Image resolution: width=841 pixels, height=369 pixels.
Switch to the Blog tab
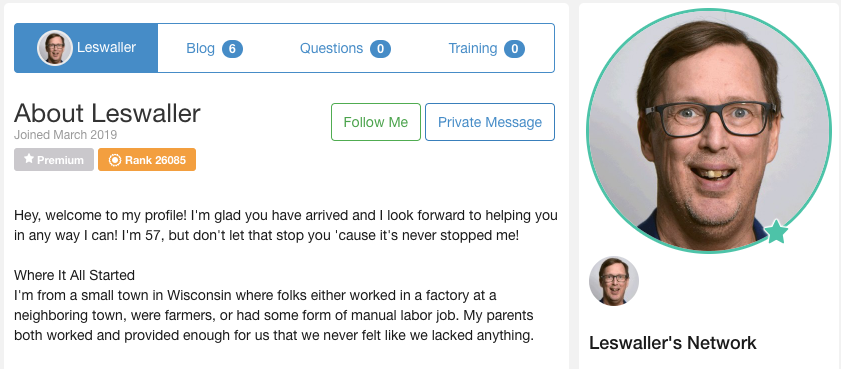tap(214, 48)
